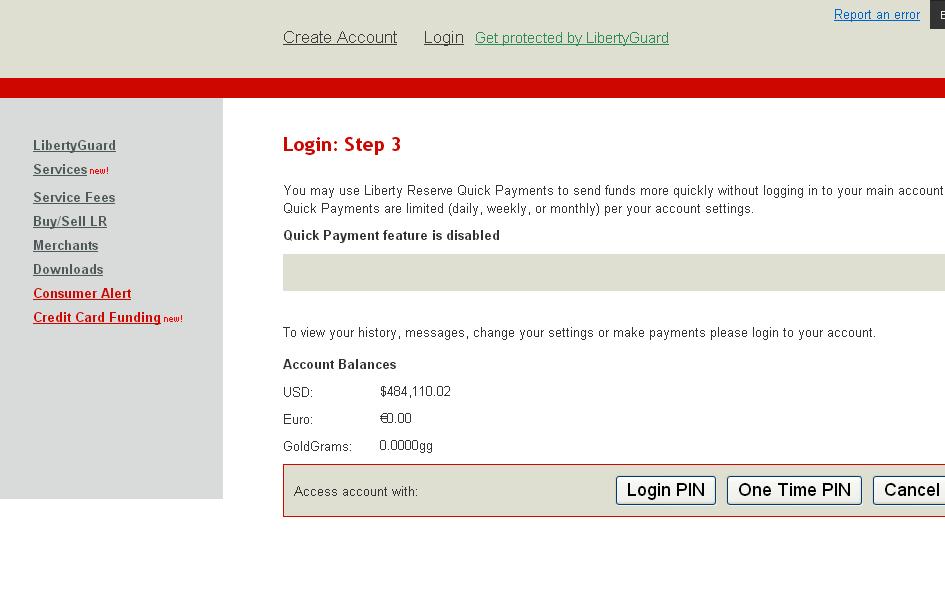Screen dimensions: 945x595
Task: Choose the One Time PIN button
Action: [x=794, y=490]
